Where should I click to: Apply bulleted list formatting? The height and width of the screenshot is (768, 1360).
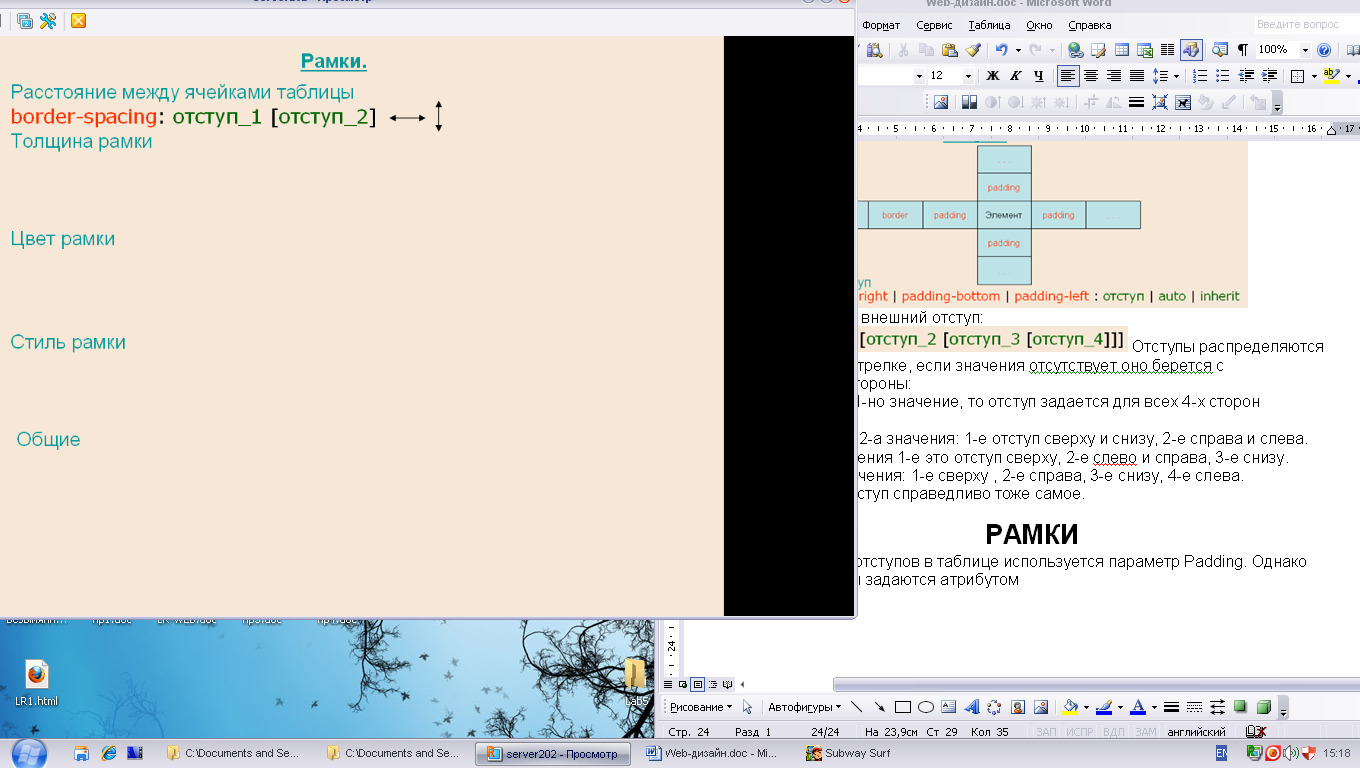point(1223,76)
